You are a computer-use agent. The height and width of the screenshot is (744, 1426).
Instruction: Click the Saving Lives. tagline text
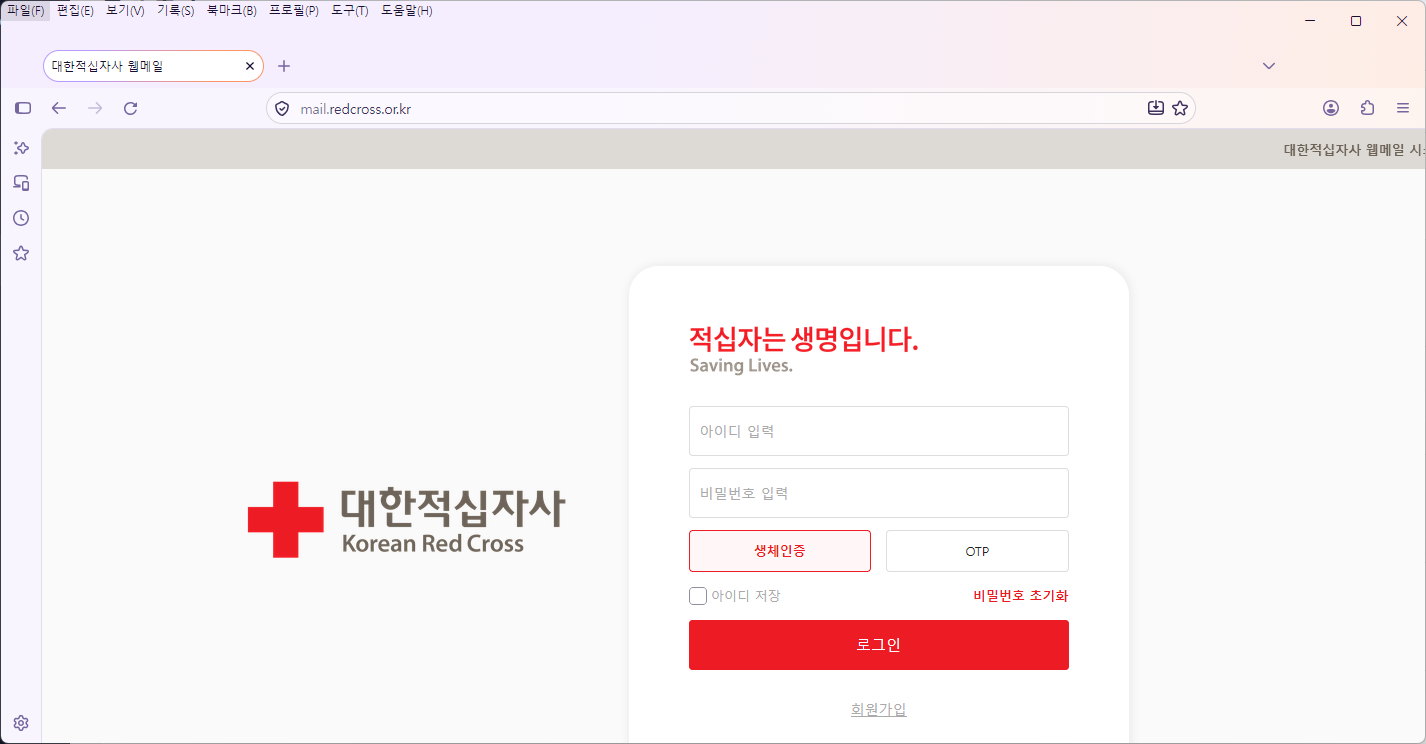pos(741,366)
